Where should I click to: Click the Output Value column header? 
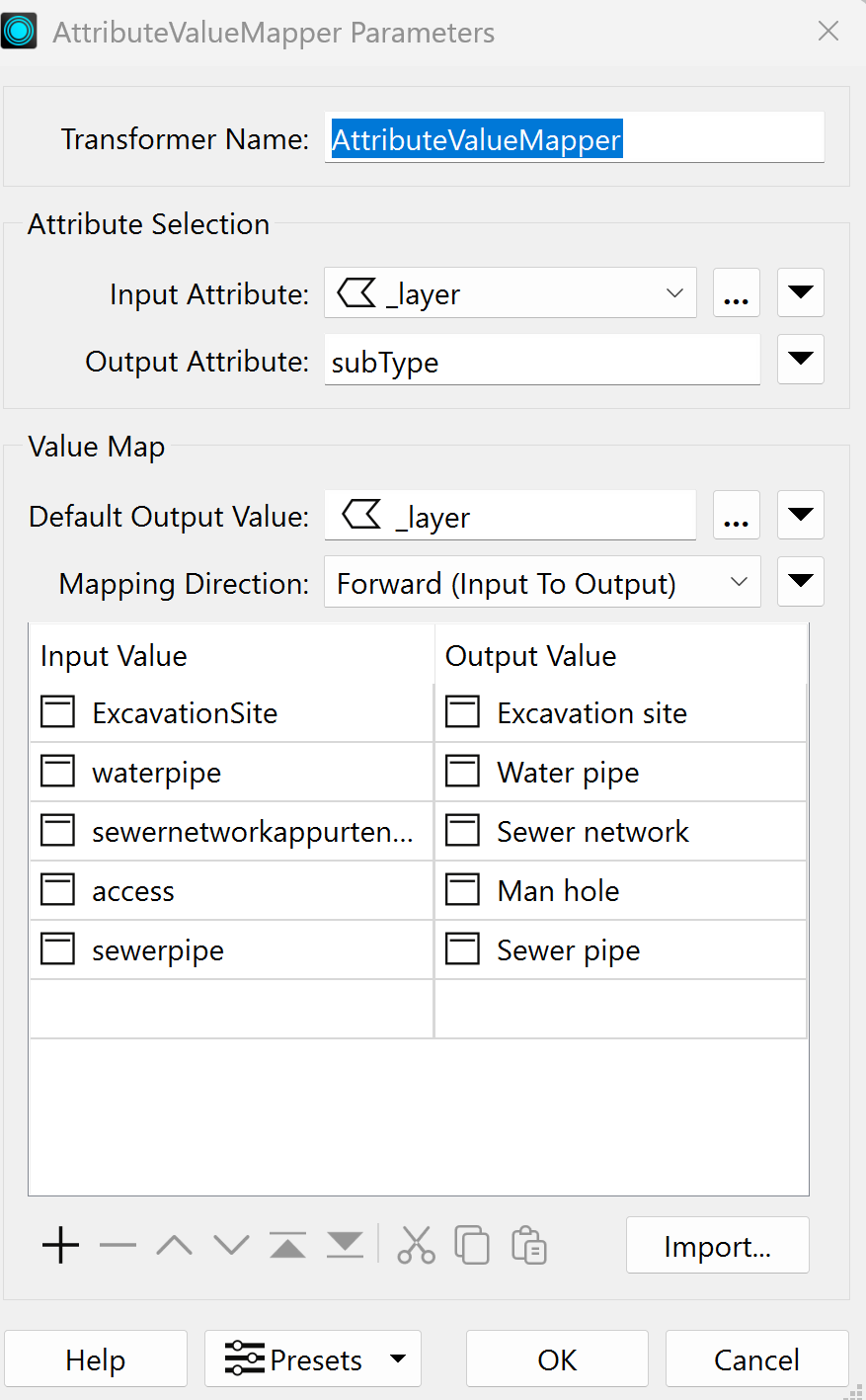click(x=621, y=654)
